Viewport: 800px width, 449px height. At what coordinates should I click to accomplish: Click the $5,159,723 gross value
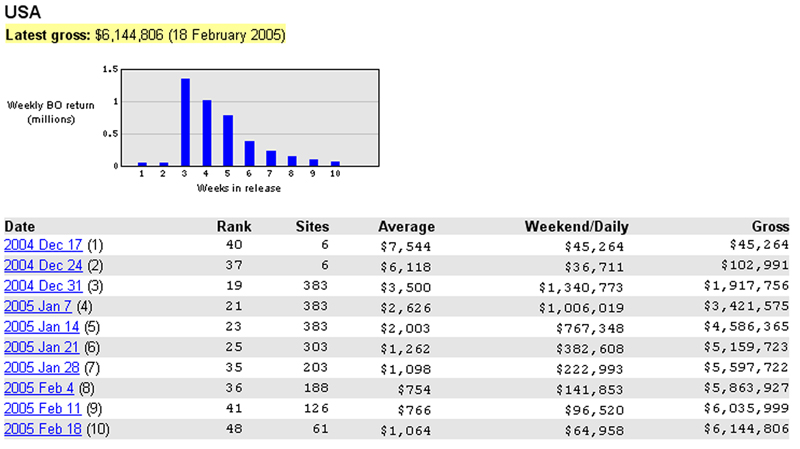pos(746,347)
